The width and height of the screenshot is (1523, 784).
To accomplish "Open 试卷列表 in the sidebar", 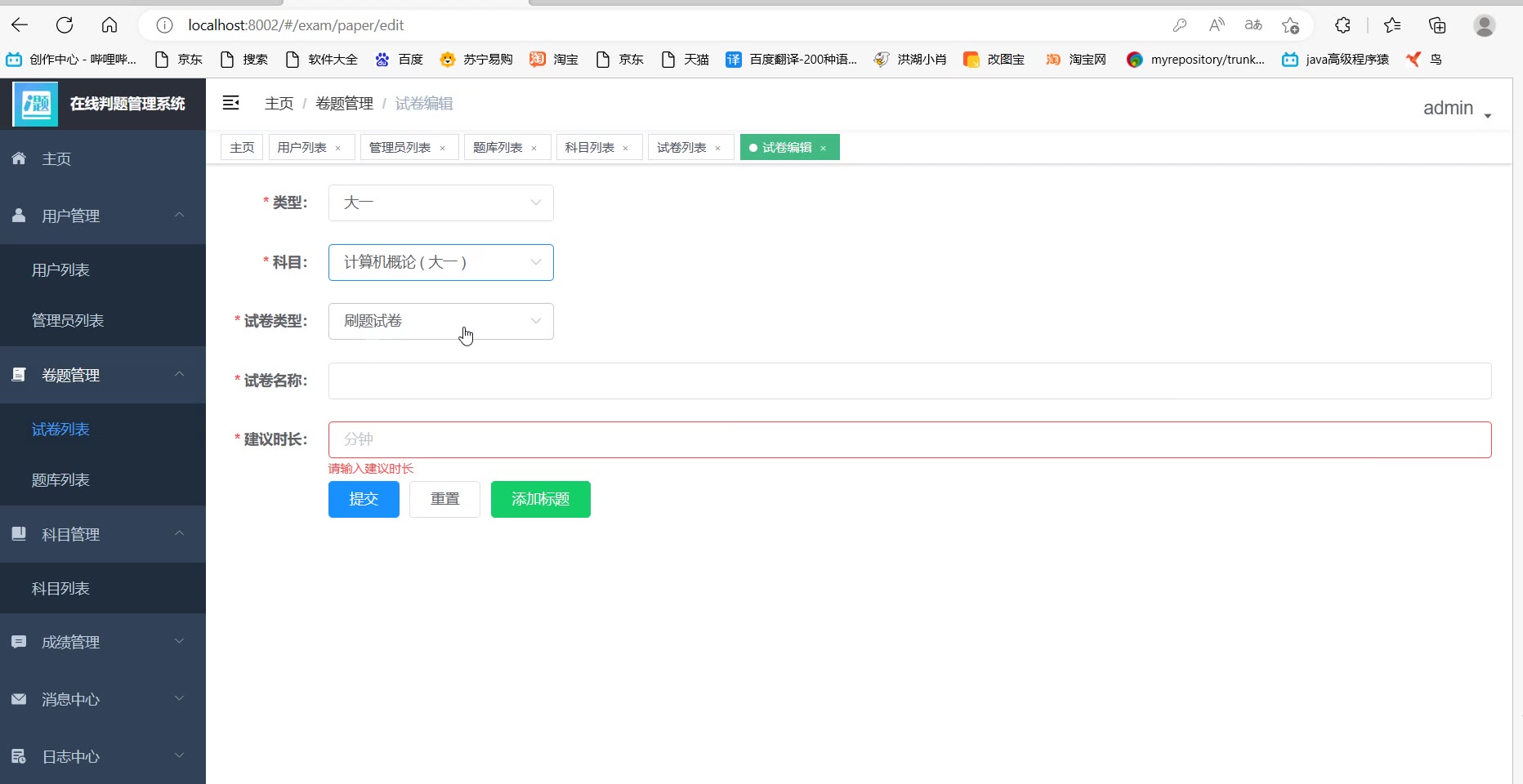I will [x=103, y=430].
